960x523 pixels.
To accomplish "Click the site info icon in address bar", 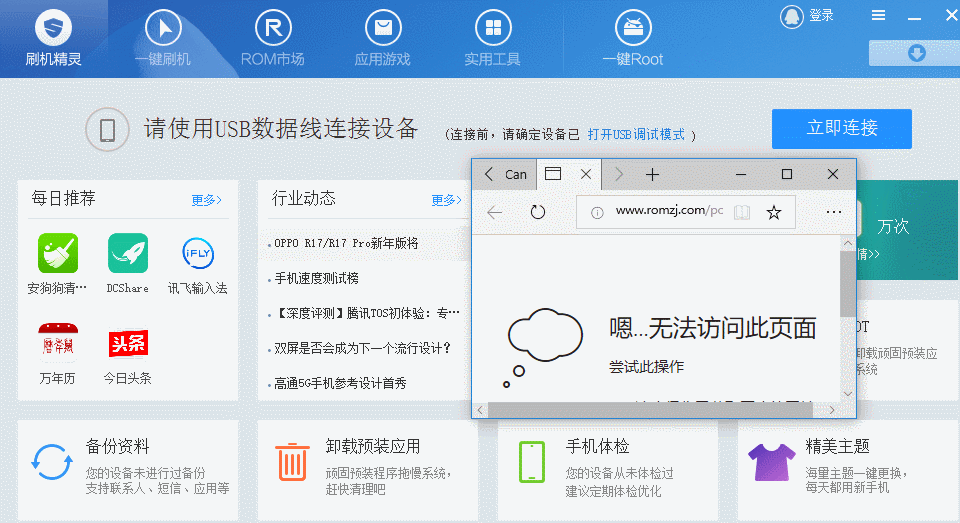I will 597,213.
